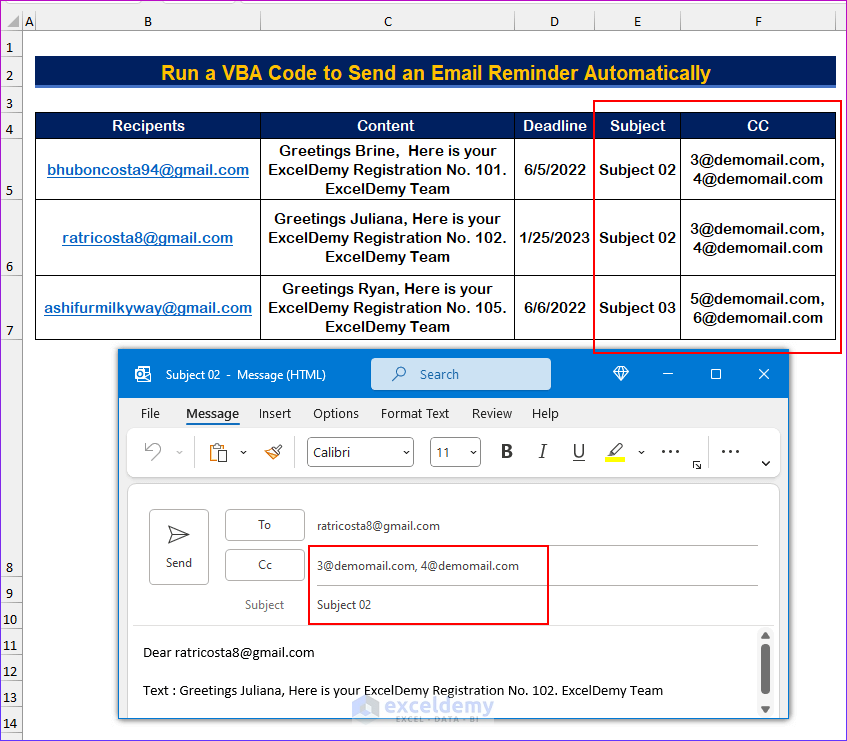
Task: Click into the Search box
Action: pyautogui.click(x=461, y=374)
